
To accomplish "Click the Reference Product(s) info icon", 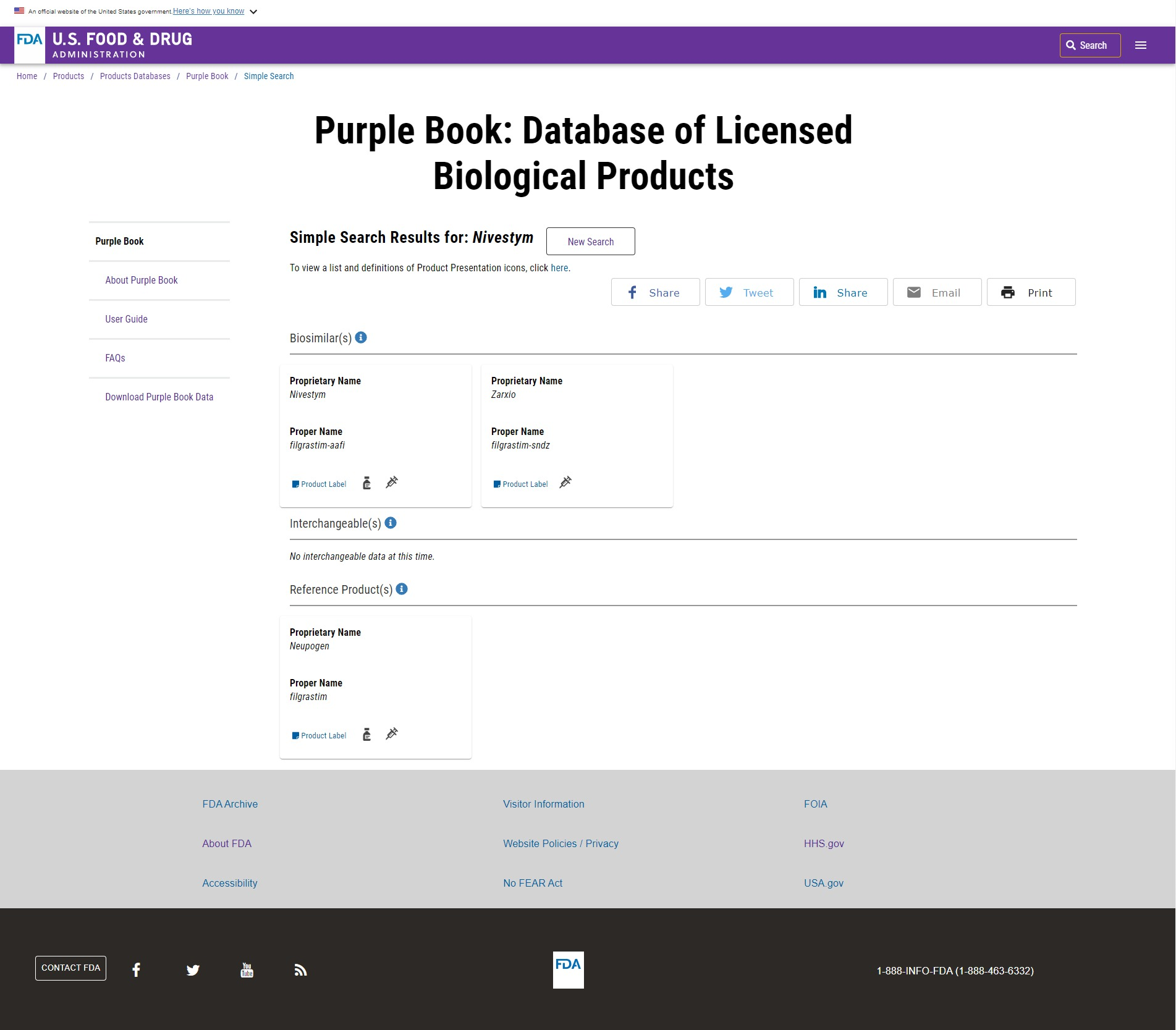I will pyautogui.click(x=402, y=589).
